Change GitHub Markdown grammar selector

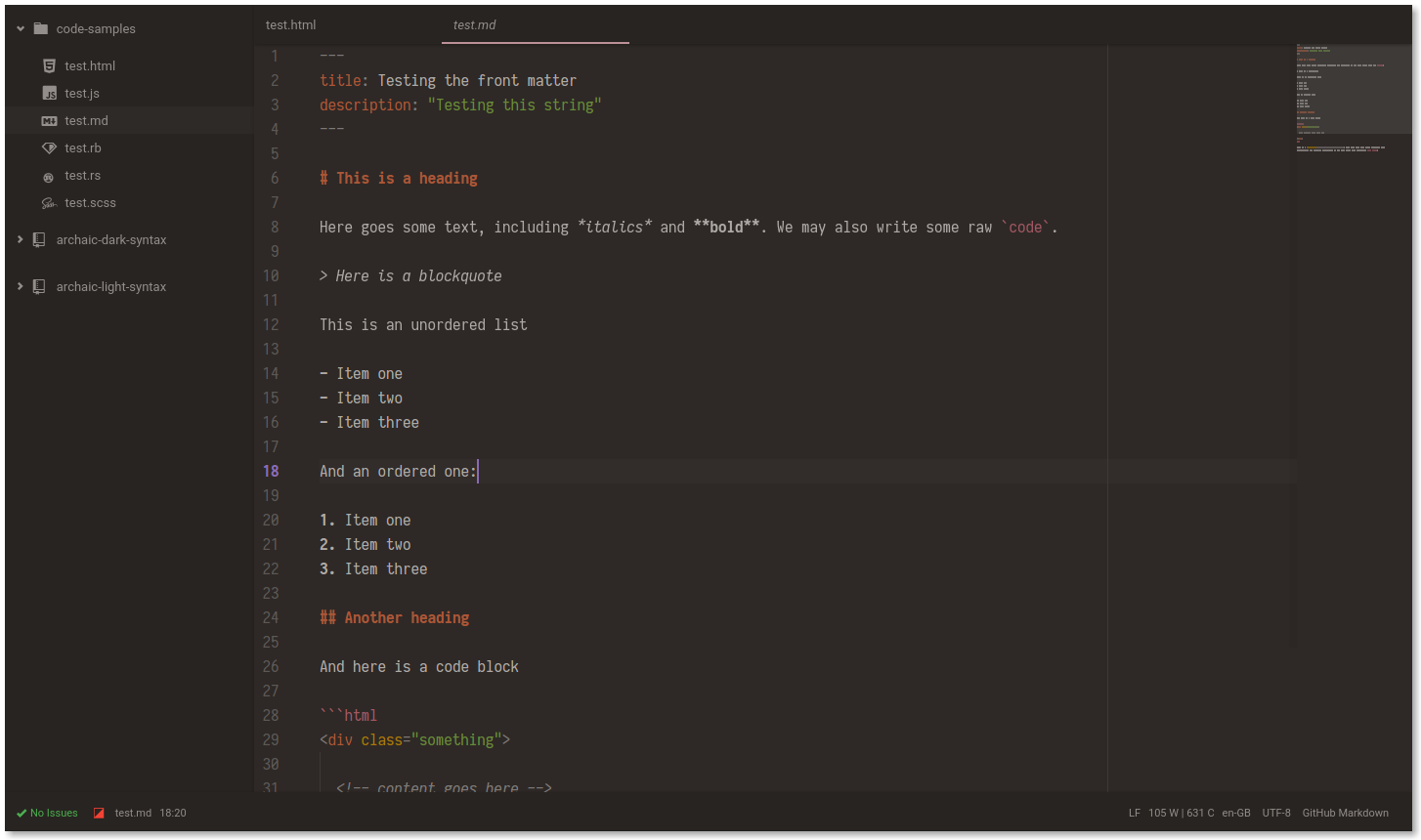point(1345,813)
